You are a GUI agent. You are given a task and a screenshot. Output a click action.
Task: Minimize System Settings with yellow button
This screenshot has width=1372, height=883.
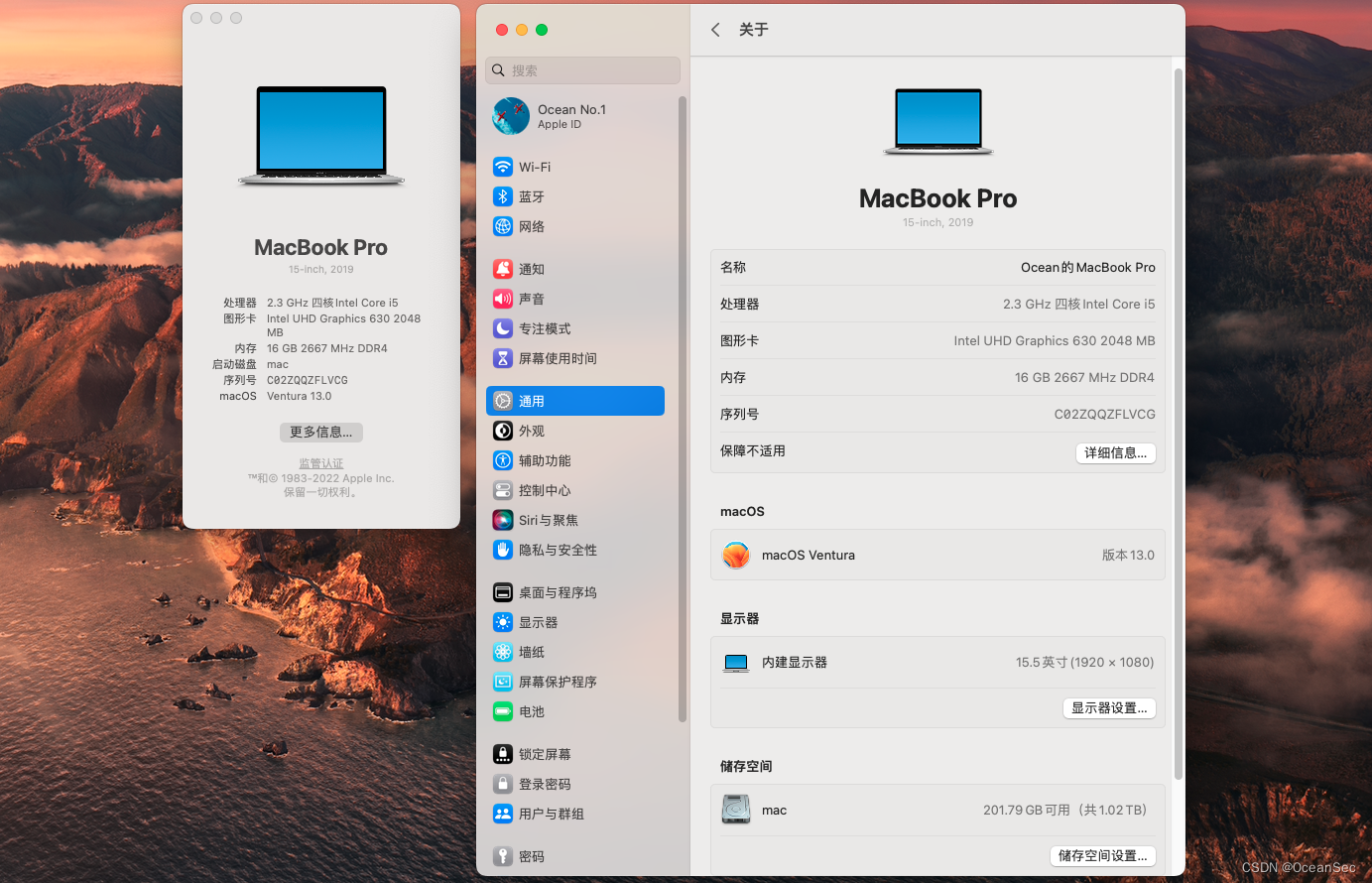click(x=522, y=30)
